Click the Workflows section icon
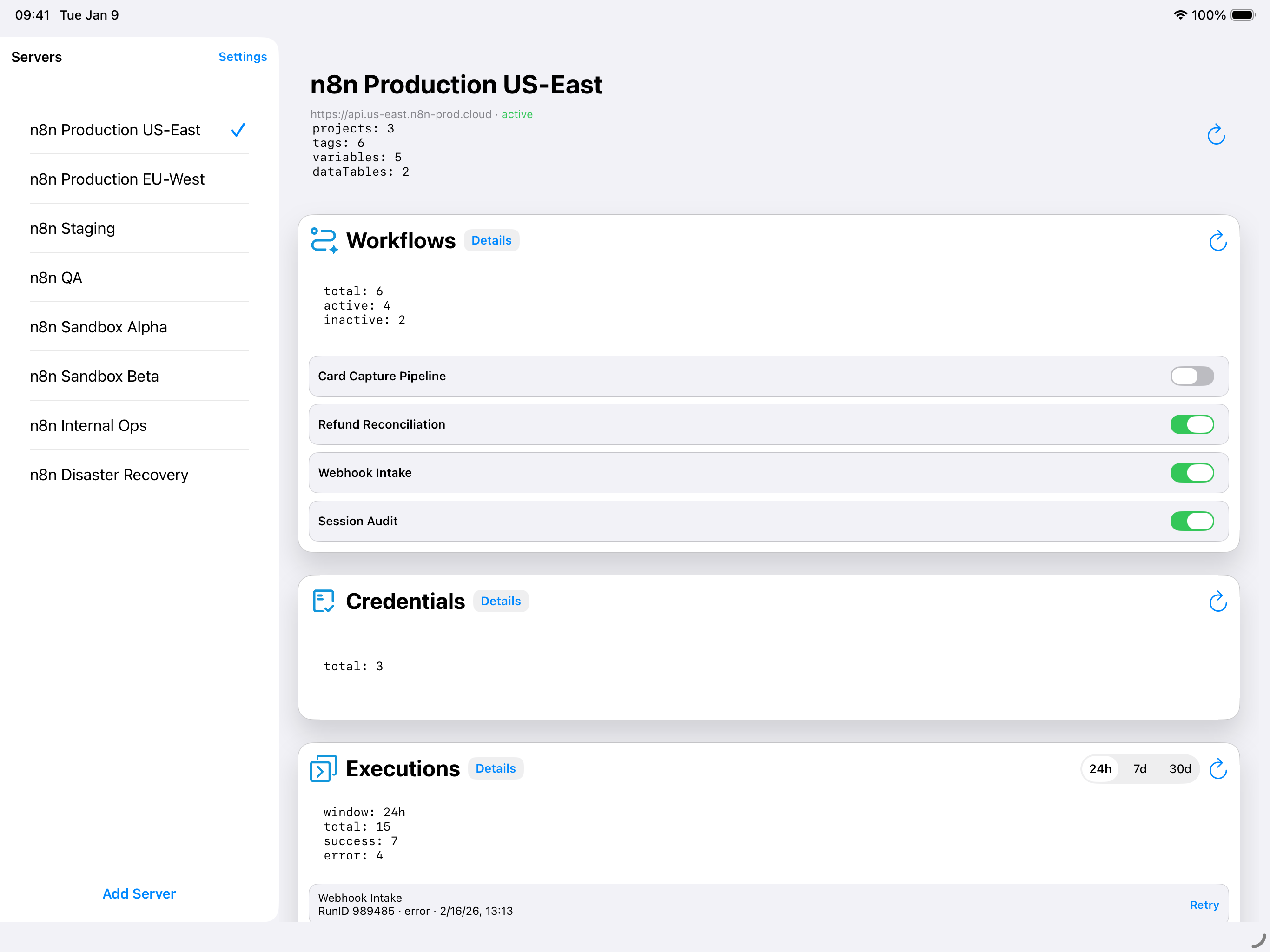 (x=324, y=241)
